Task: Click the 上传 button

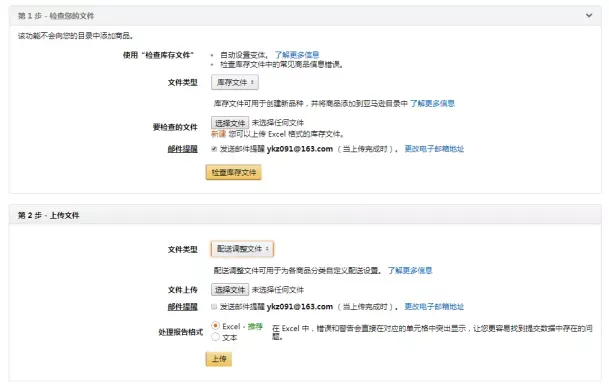Action: [x=219, y=359]
